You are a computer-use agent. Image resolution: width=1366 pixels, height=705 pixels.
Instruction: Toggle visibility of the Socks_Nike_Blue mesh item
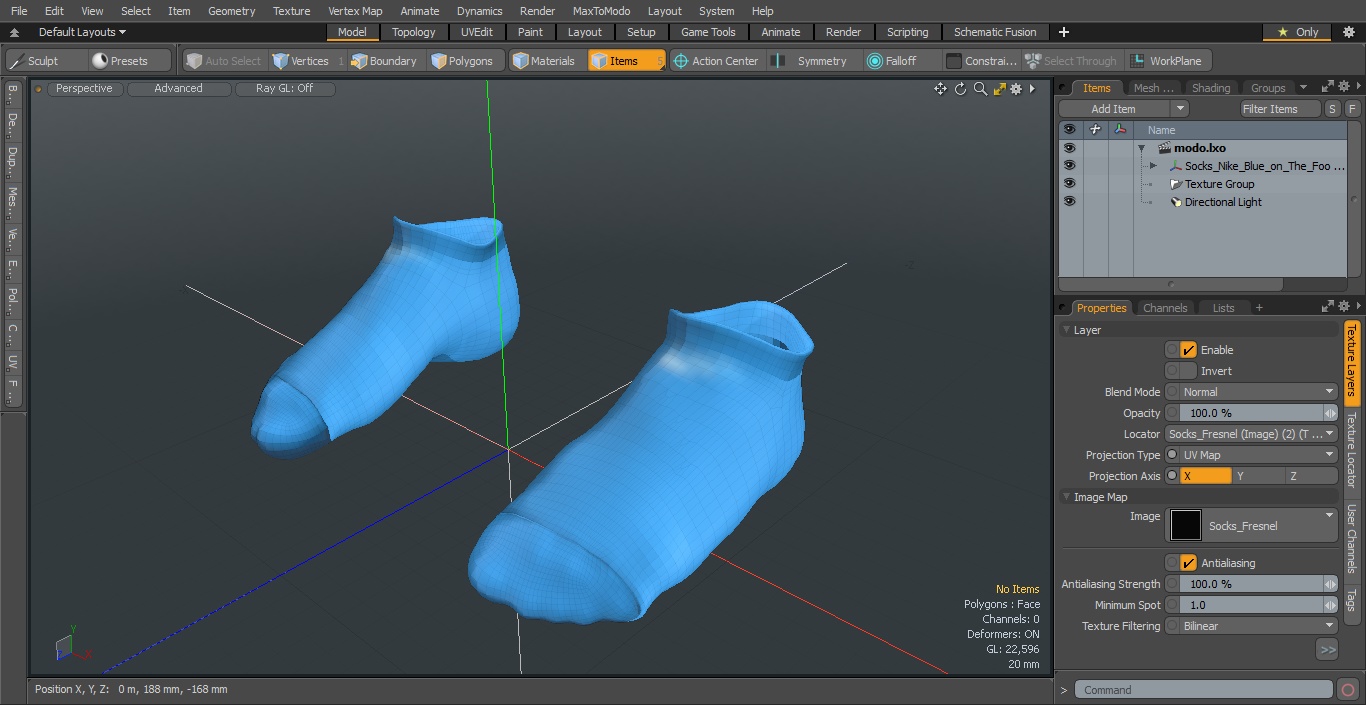coord(1069,166)
